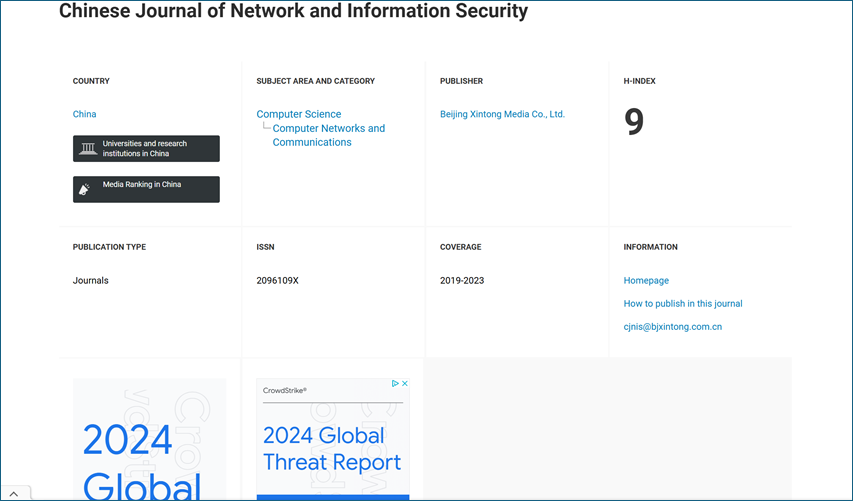The image size is (853, 501).
Task: Open Beijing Xintong Media Co., Ltd. publisher
Action: pos(502,114)
